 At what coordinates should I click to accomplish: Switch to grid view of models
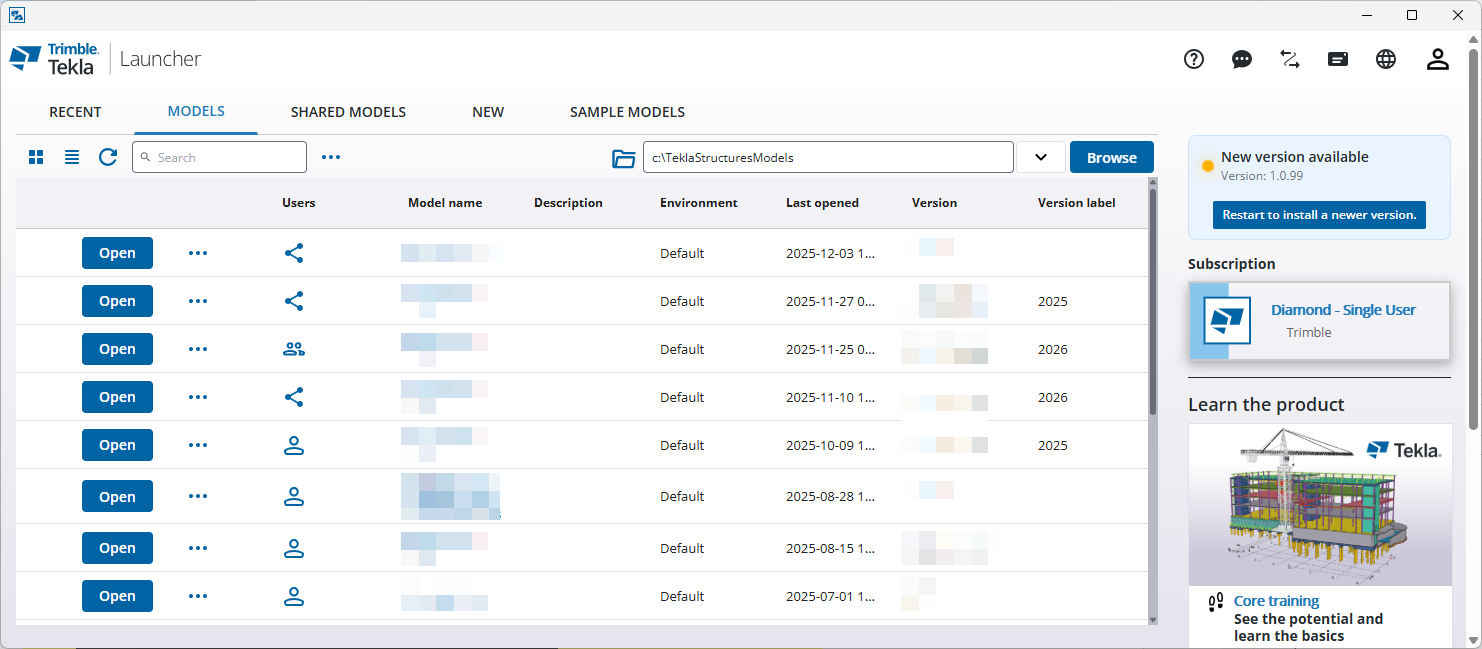[36, 157]
